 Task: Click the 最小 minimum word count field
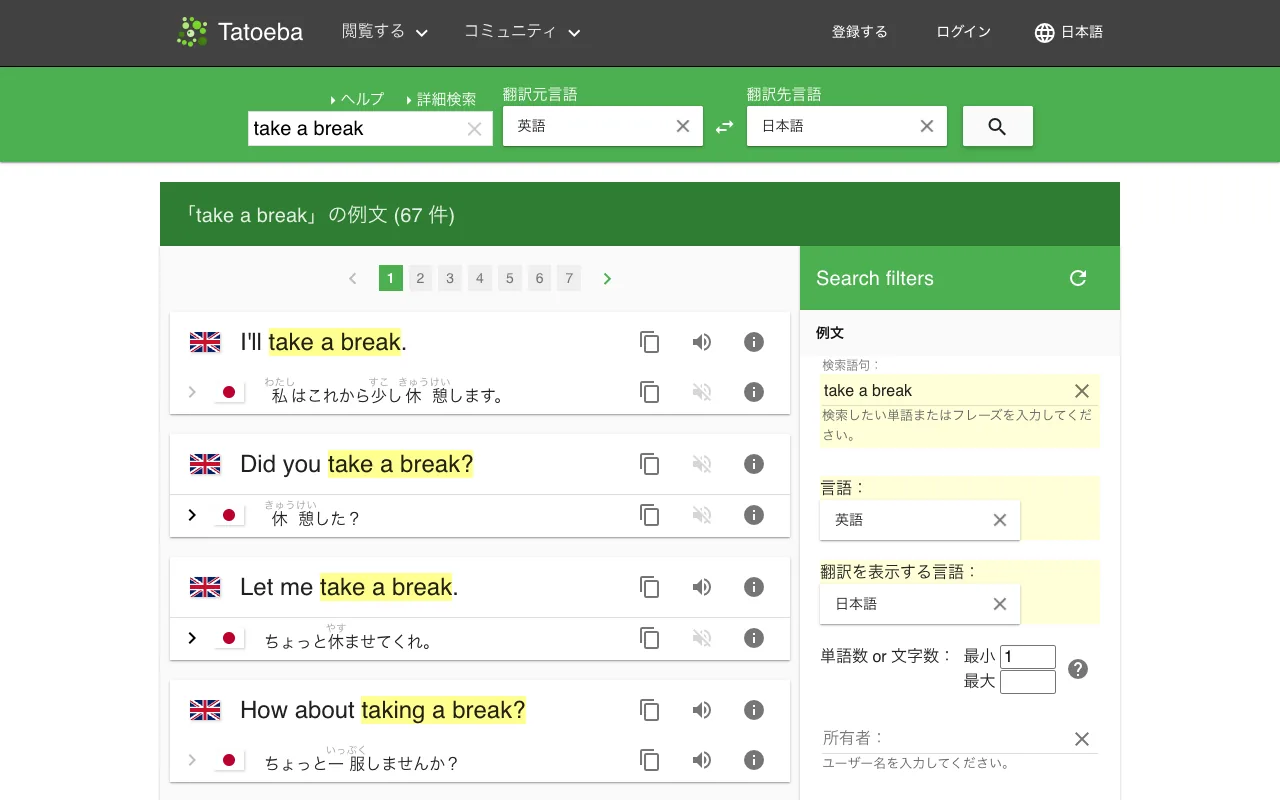[1028, 657]
